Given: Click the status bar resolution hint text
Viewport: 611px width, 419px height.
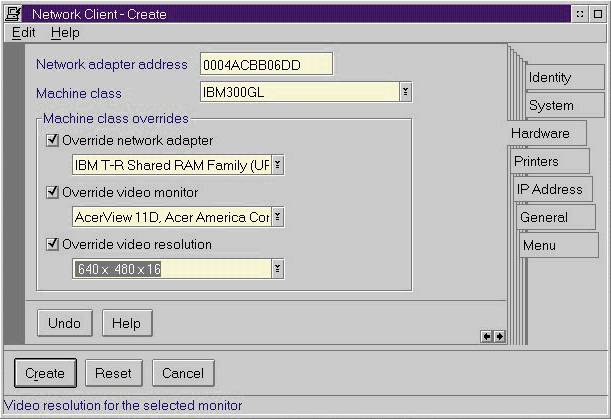Looking at the screenshot, I should (x=123, y=405).
